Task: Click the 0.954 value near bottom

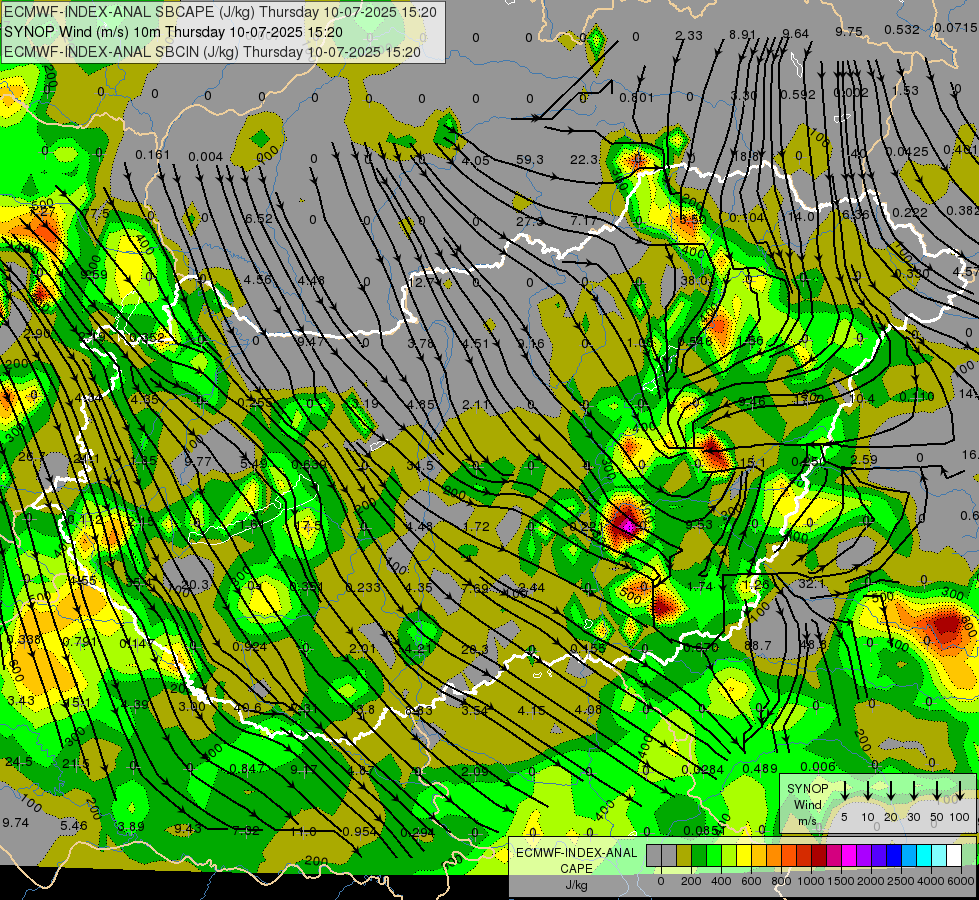Action: pos(360,831)
